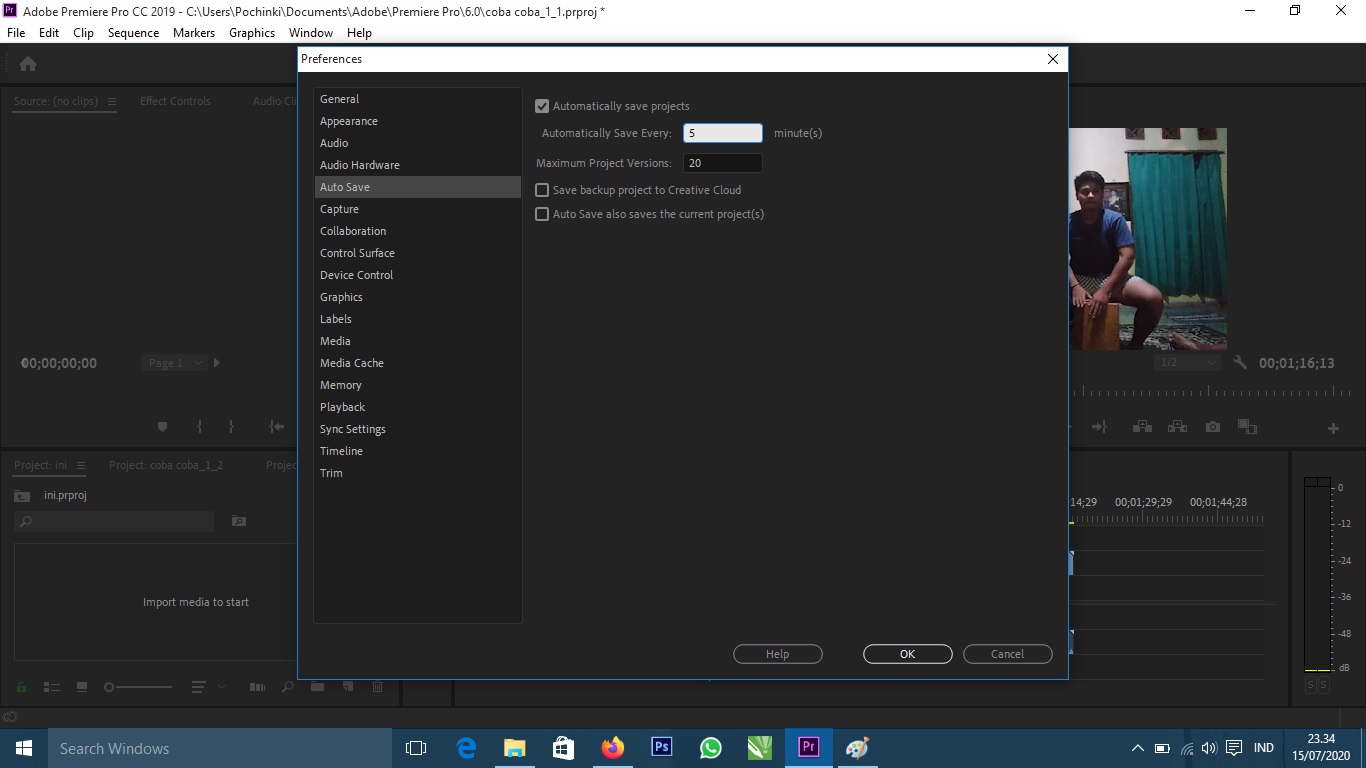The image size is (1366, 768).
Task: Open the Help button in Preferences dialog
Action: [777, 654]
